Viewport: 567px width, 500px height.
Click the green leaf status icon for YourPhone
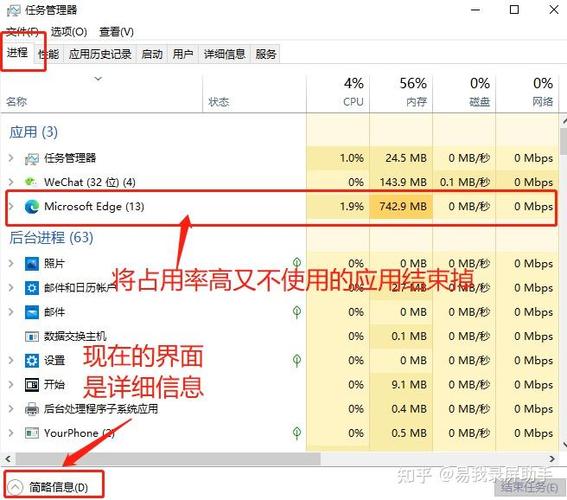coord(297,433)
